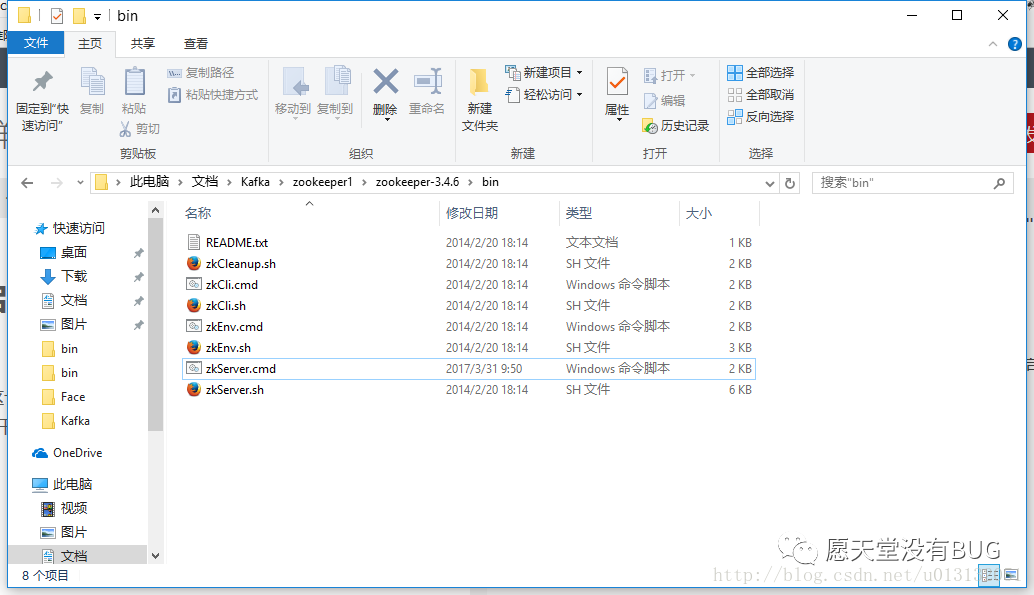
Task: Click Cut (剪切) scissors icon
Action: [x=125, y=129]
